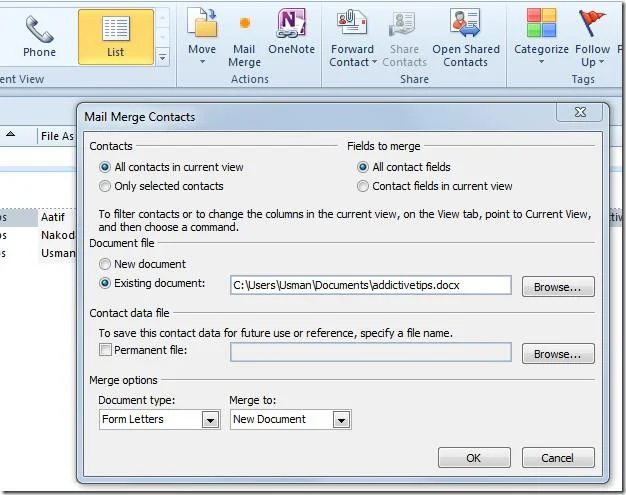Expand Document type Form Letters dropdown
626x495 pixels.
click(x=210, y=420)
